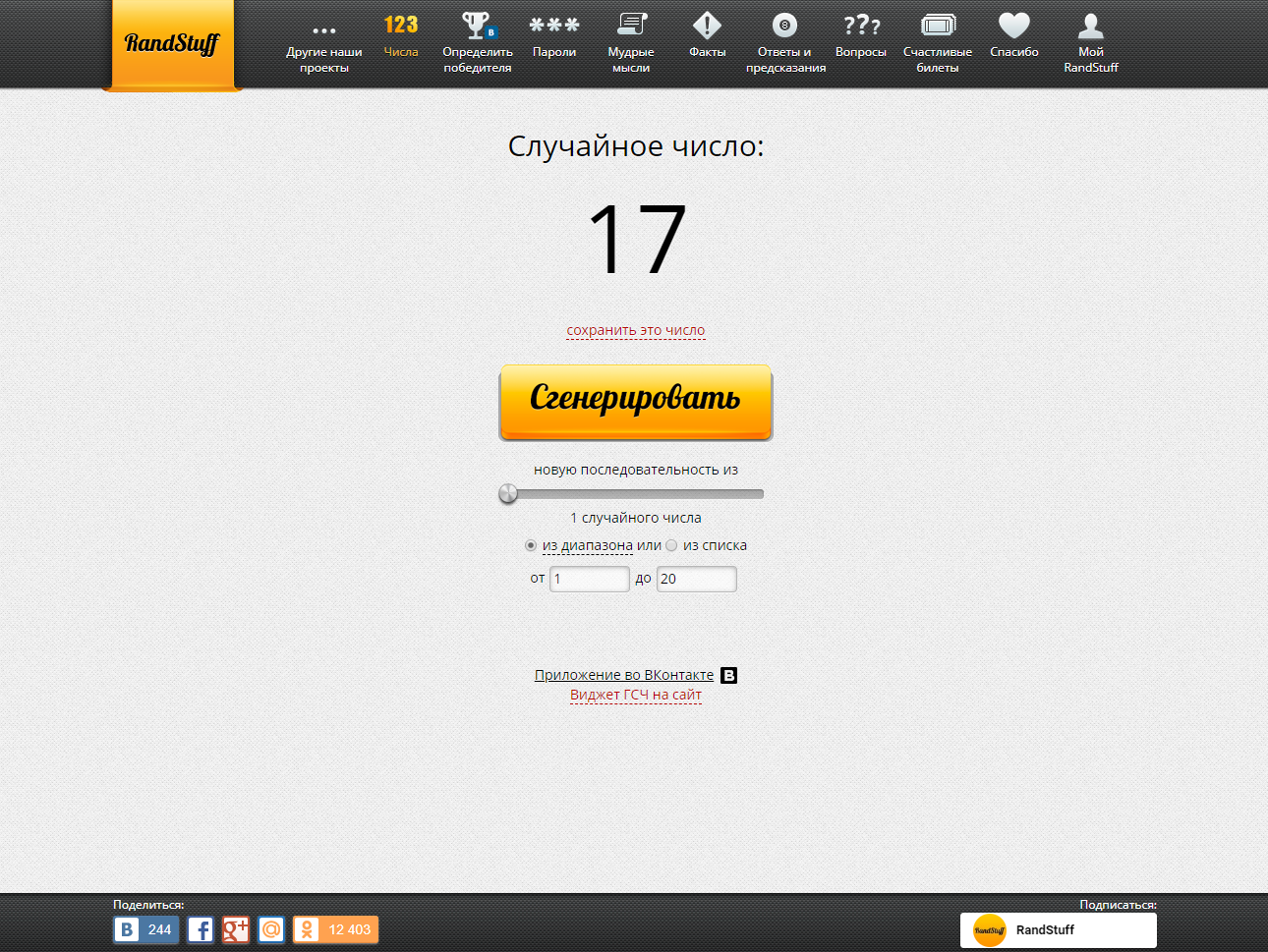1268x952 pixels.
Task: Click the 'сохранить это число' link
Action: tap(635, 330)
